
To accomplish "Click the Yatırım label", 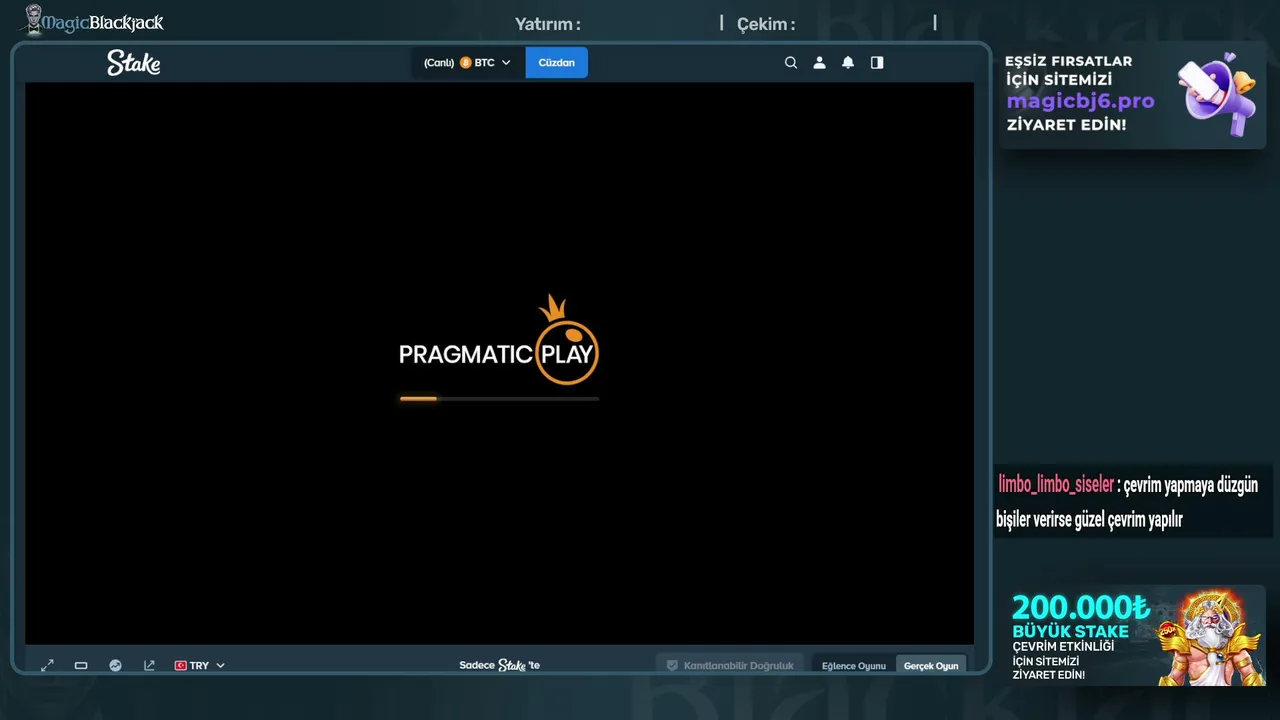I will point(547,24).
